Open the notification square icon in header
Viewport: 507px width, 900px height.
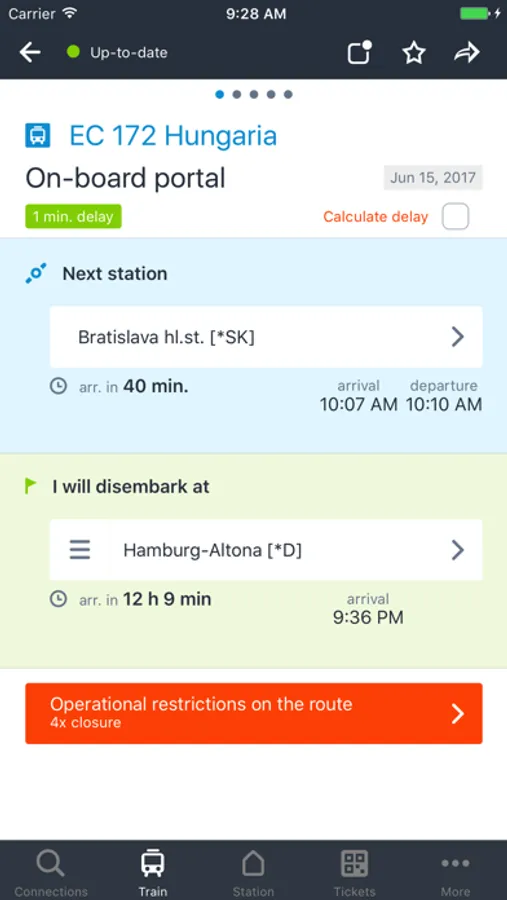(x=360, y=53)
